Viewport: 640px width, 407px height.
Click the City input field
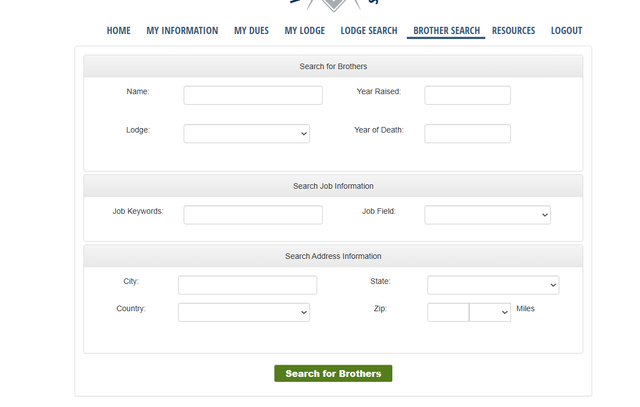[247, 285]
